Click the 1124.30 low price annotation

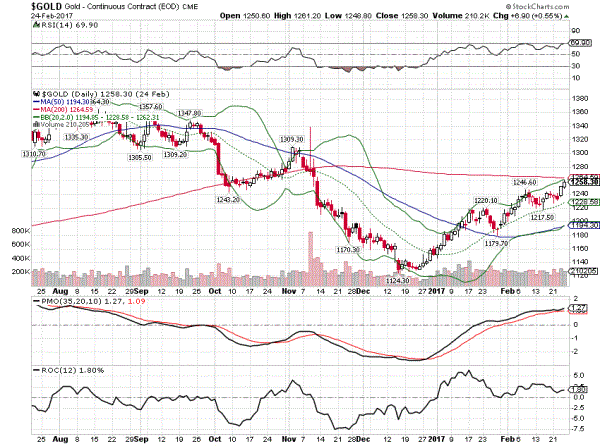click(x=401, y=280)
